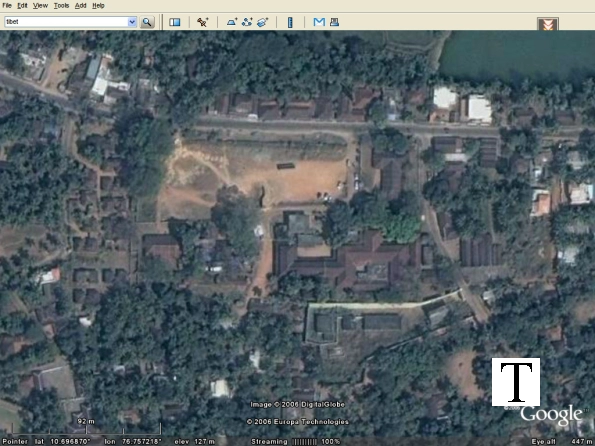This screenshot has height=446, width=595.
Task: Open the Edit menu
Action: point(22,6)
